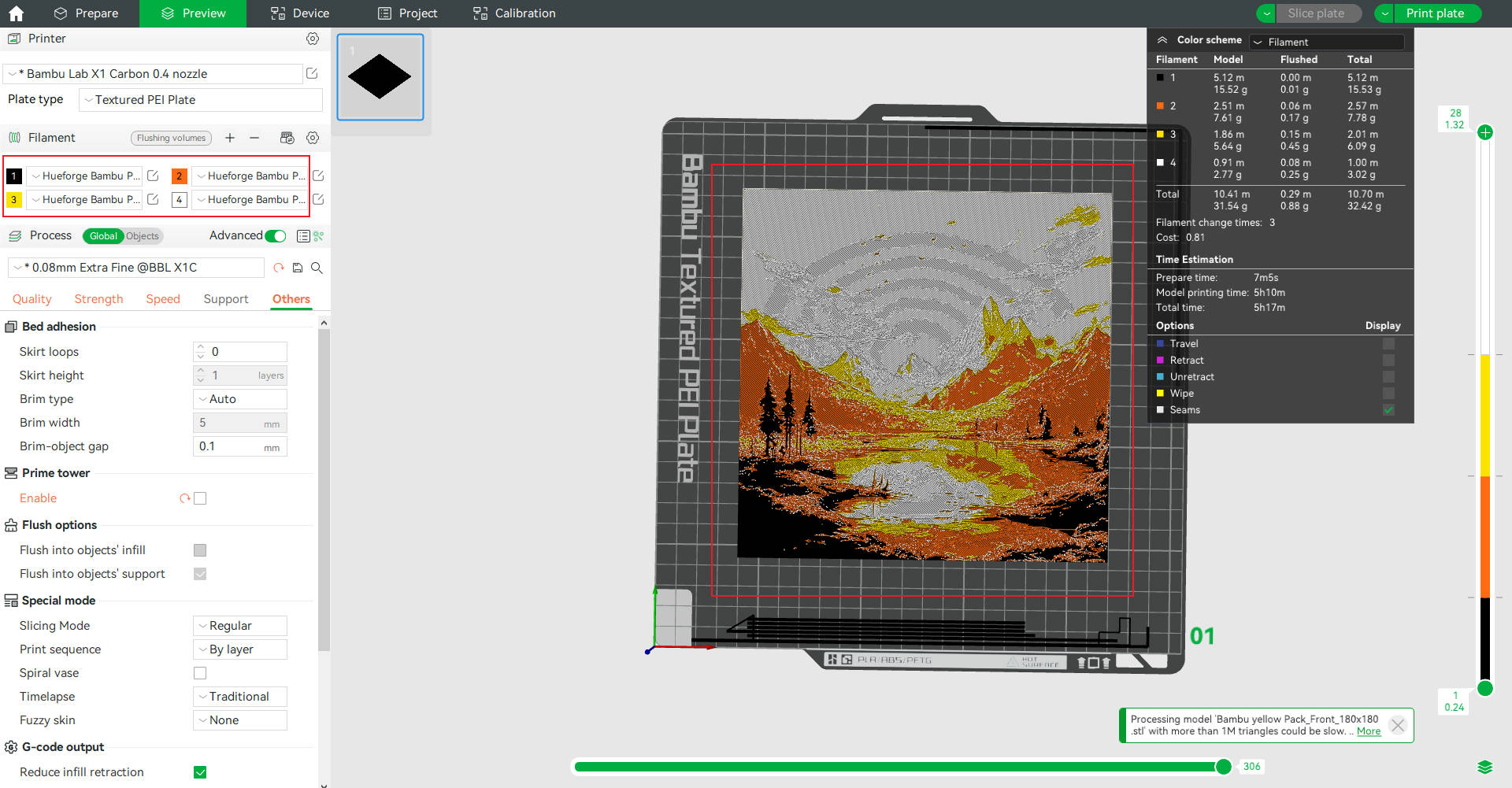
Task: Click the Brim-object gap input field
Action: pyautogui.click(x=240, y=446)
